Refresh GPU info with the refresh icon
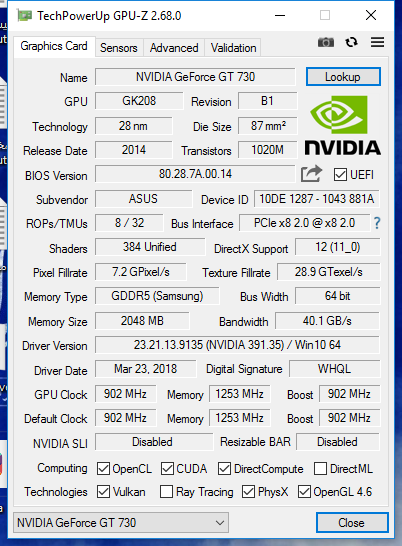The image size is (402, 546). (x=351, y=42)
